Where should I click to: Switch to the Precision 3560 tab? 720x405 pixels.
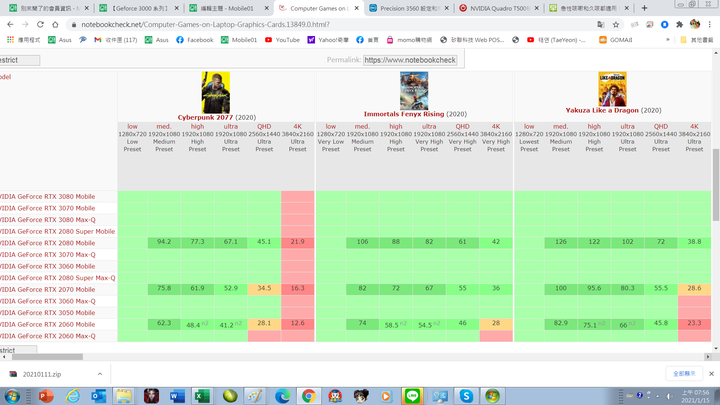pyautogui.click(x=408, y=8)
